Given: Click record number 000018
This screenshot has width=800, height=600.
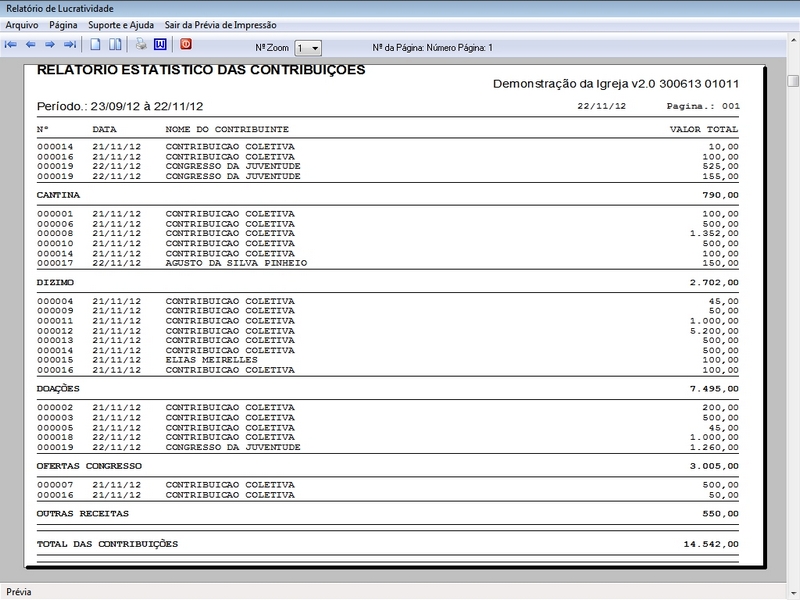Looking at the screenshot, I should click(55, 437).
